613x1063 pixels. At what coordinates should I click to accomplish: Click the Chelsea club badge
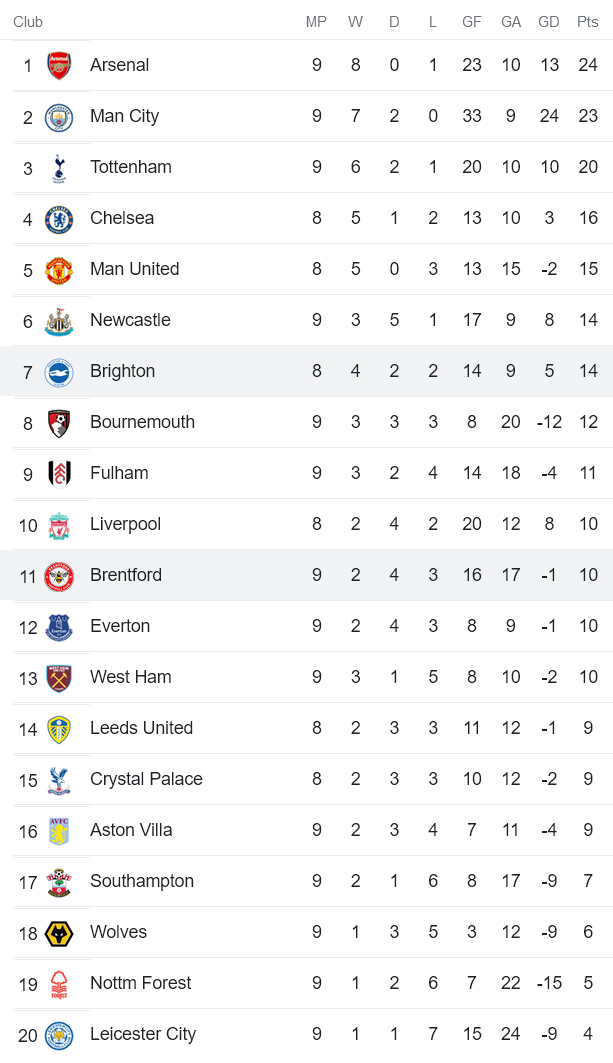point(59,219)
